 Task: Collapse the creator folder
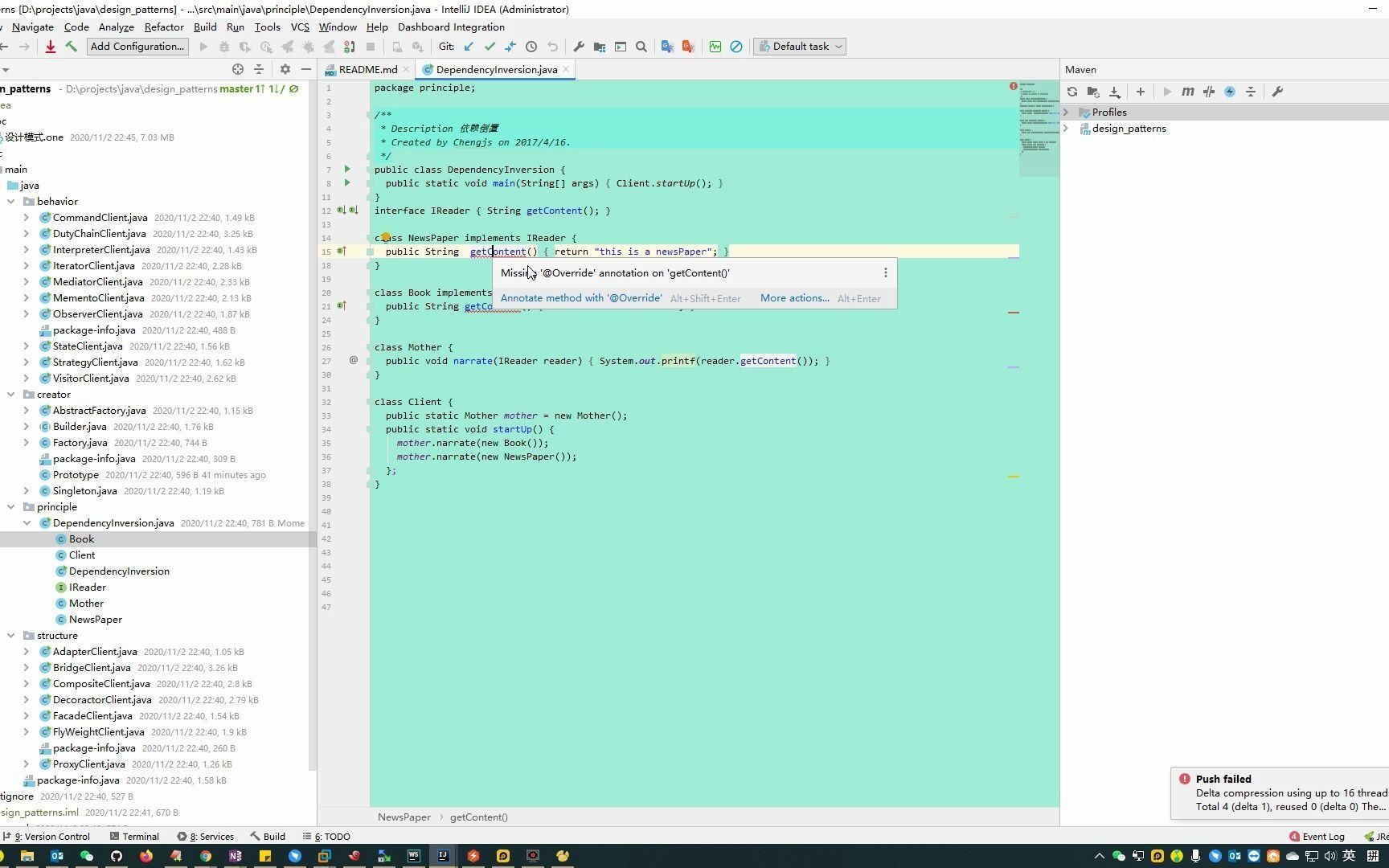(11, 395)
